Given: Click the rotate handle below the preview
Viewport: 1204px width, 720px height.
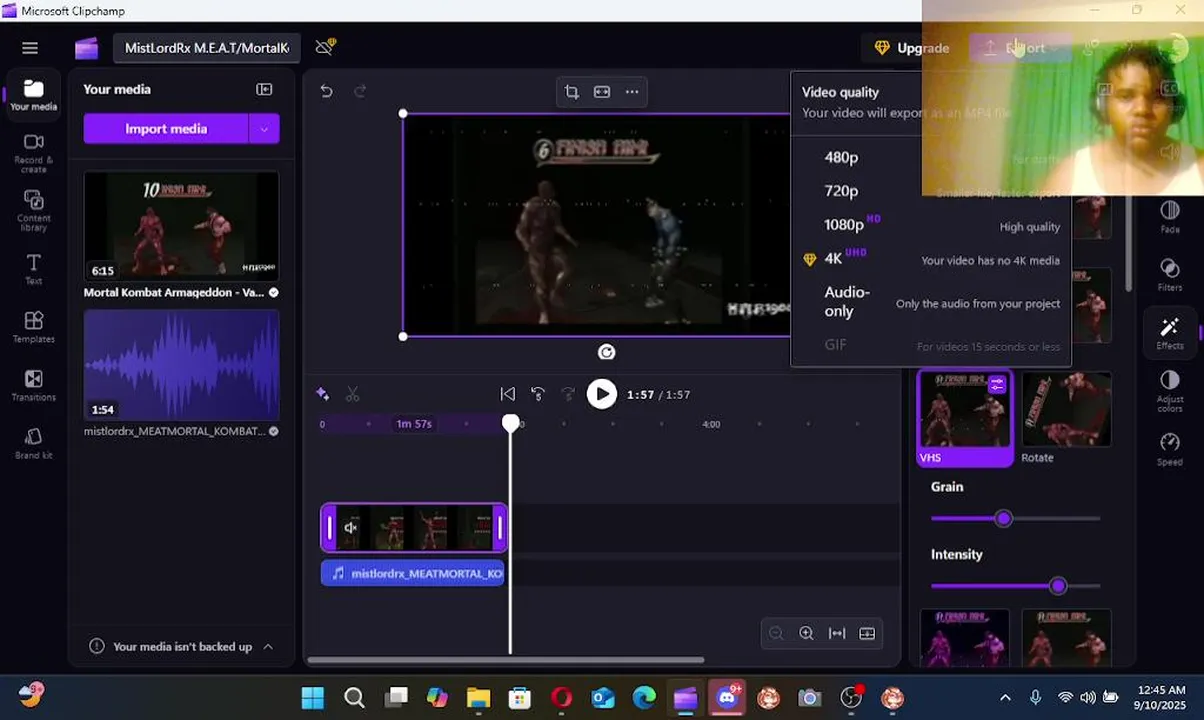Looking at the screenshot, I should [x=606, y=352].
